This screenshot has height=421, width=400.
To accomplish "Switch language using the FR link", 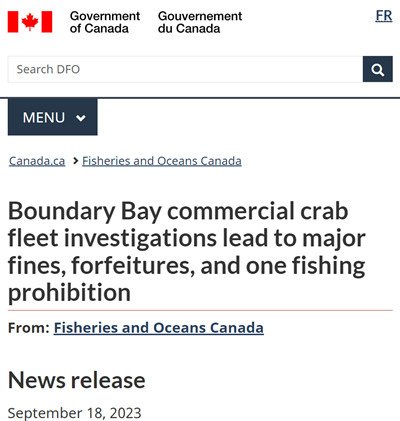I will tap(384, 16).
